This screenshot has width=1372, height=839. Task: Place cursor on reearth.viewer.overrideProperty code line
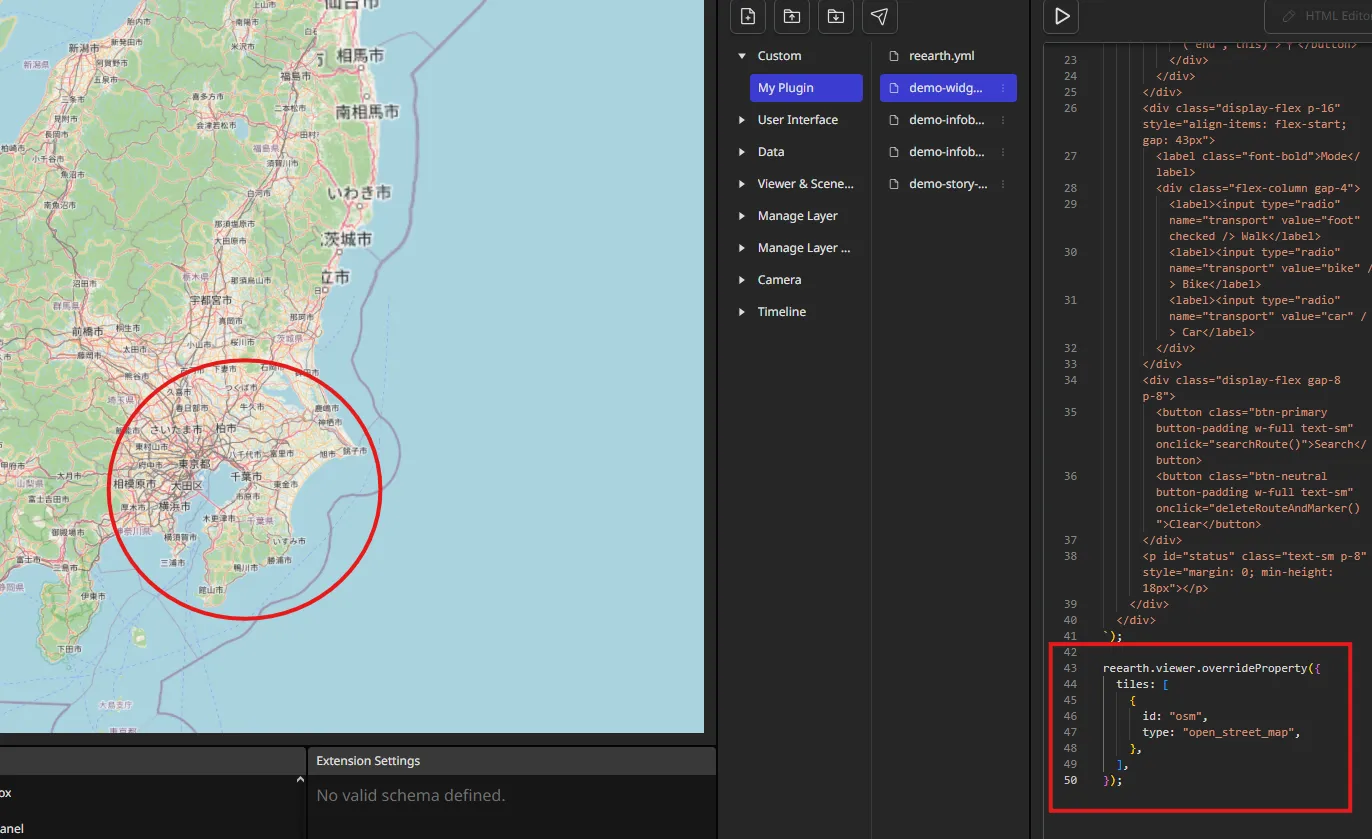tap(1212, 668)
